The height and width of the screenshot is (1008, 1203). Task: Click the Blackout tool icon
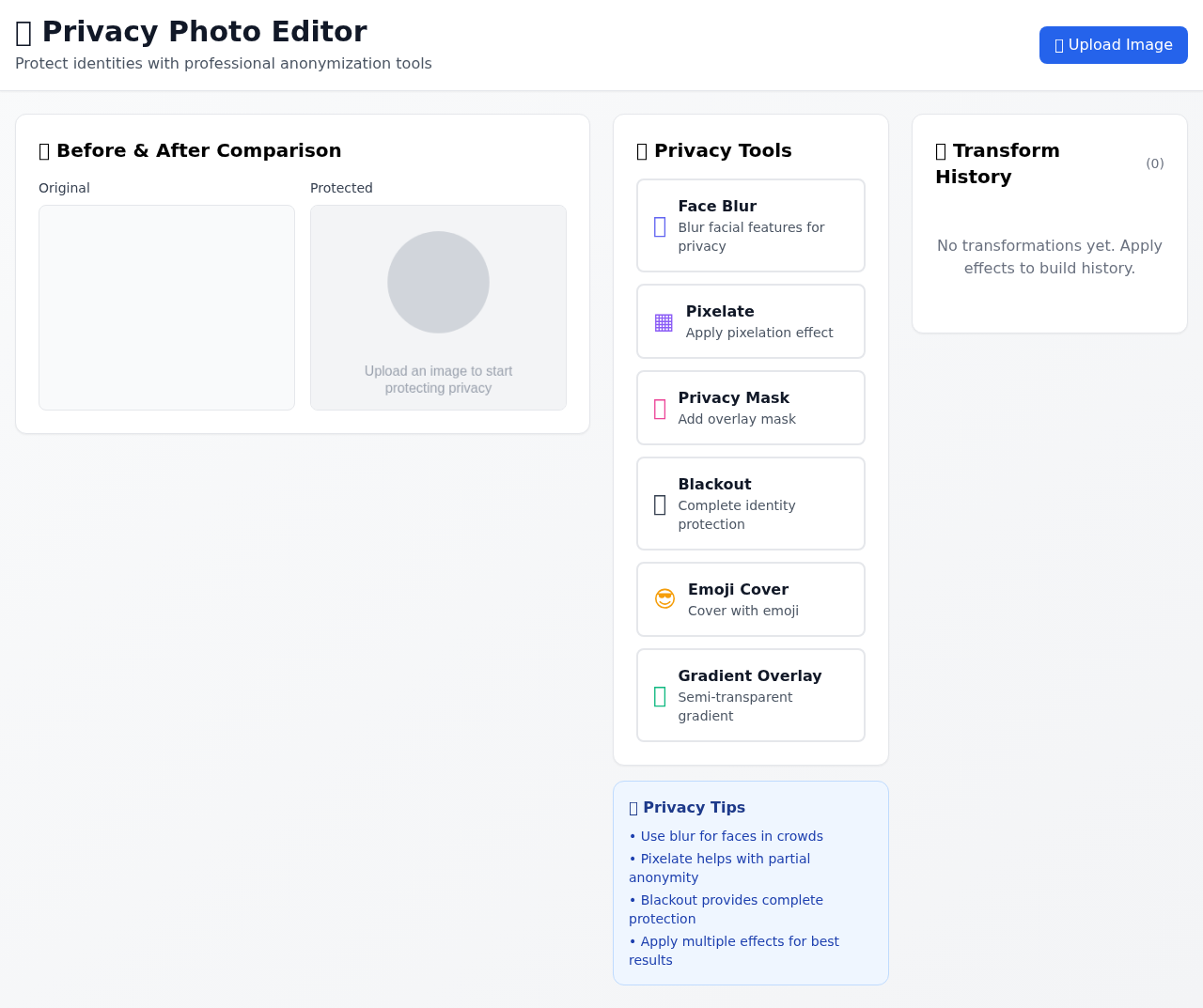662,504
